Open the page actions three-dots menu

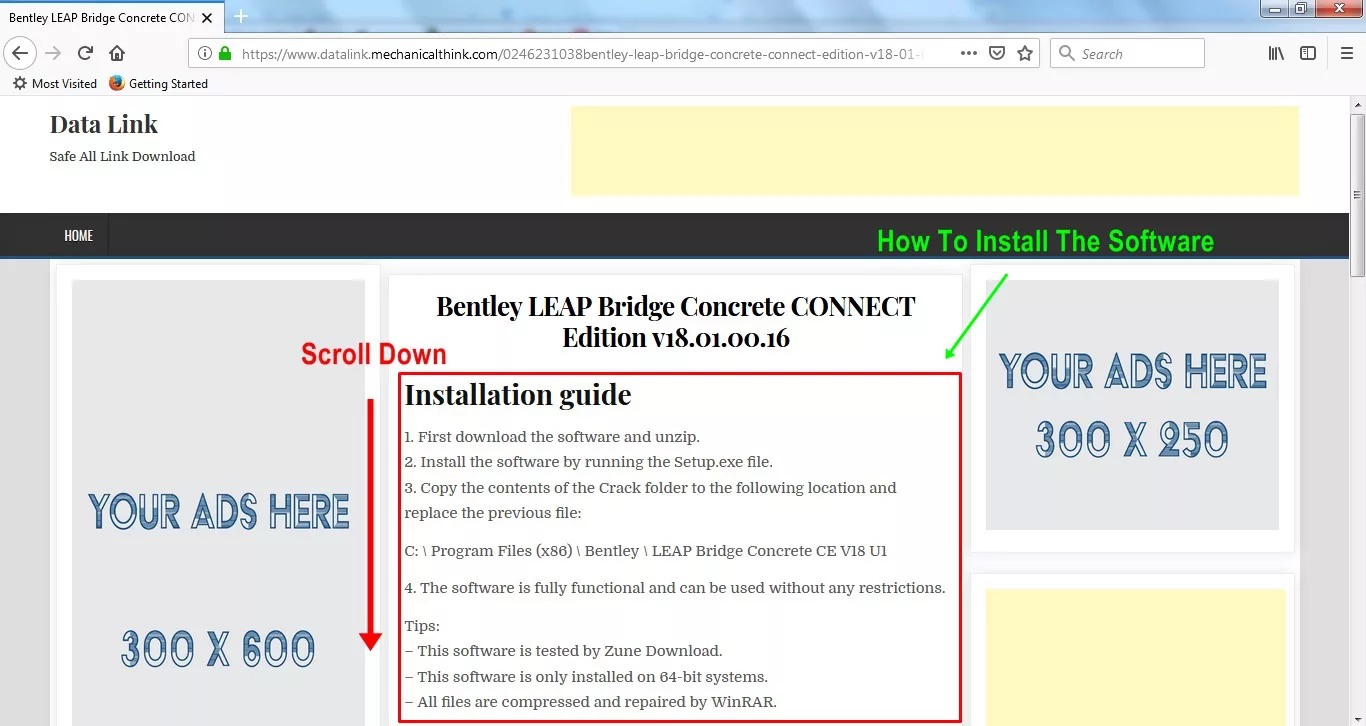click(x=968, y=54)
